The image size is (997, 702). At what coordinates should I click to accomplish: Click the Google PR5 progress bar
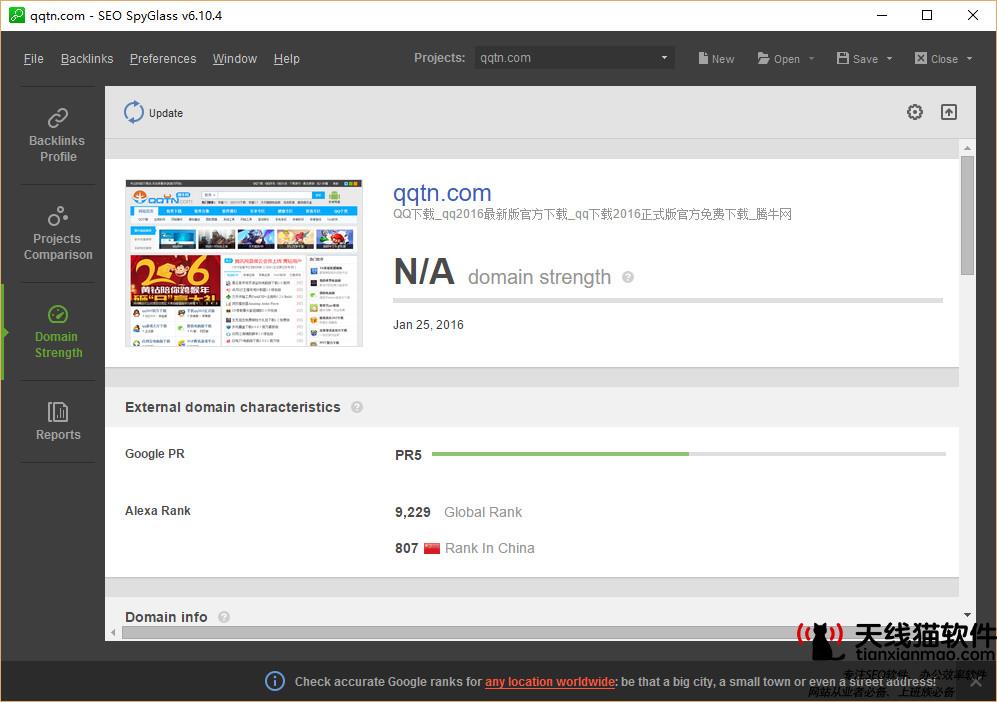689,454
